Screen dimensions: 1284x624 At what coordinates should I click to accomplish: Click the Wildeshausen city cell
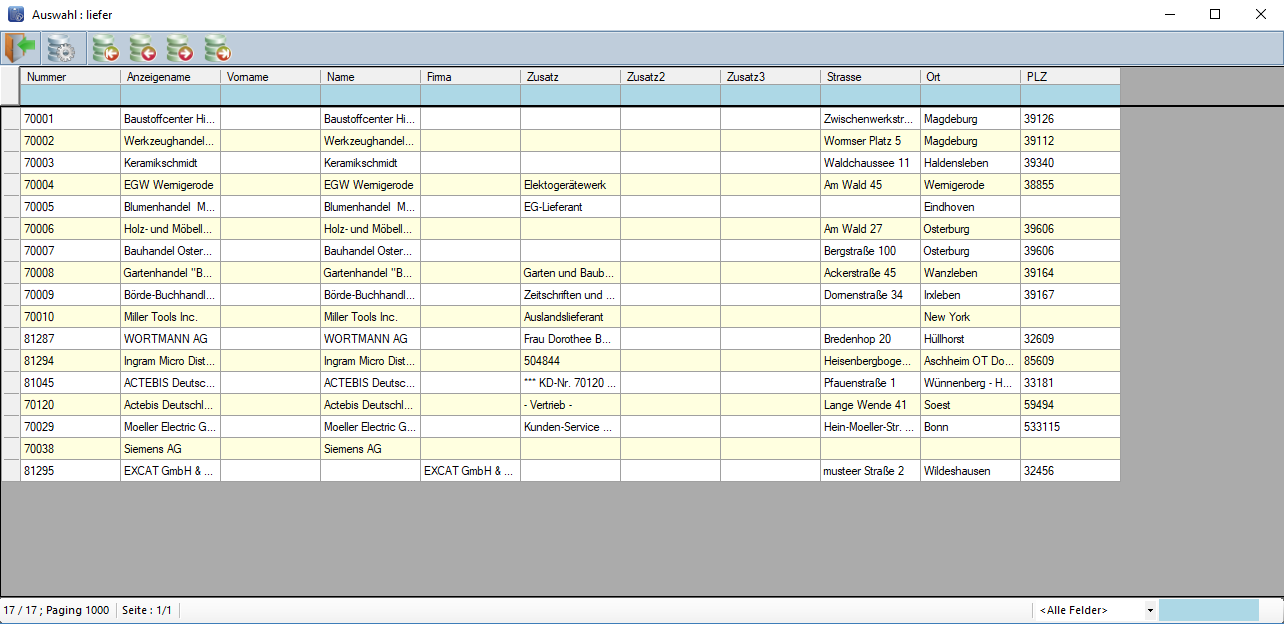(x=970, y=471)
